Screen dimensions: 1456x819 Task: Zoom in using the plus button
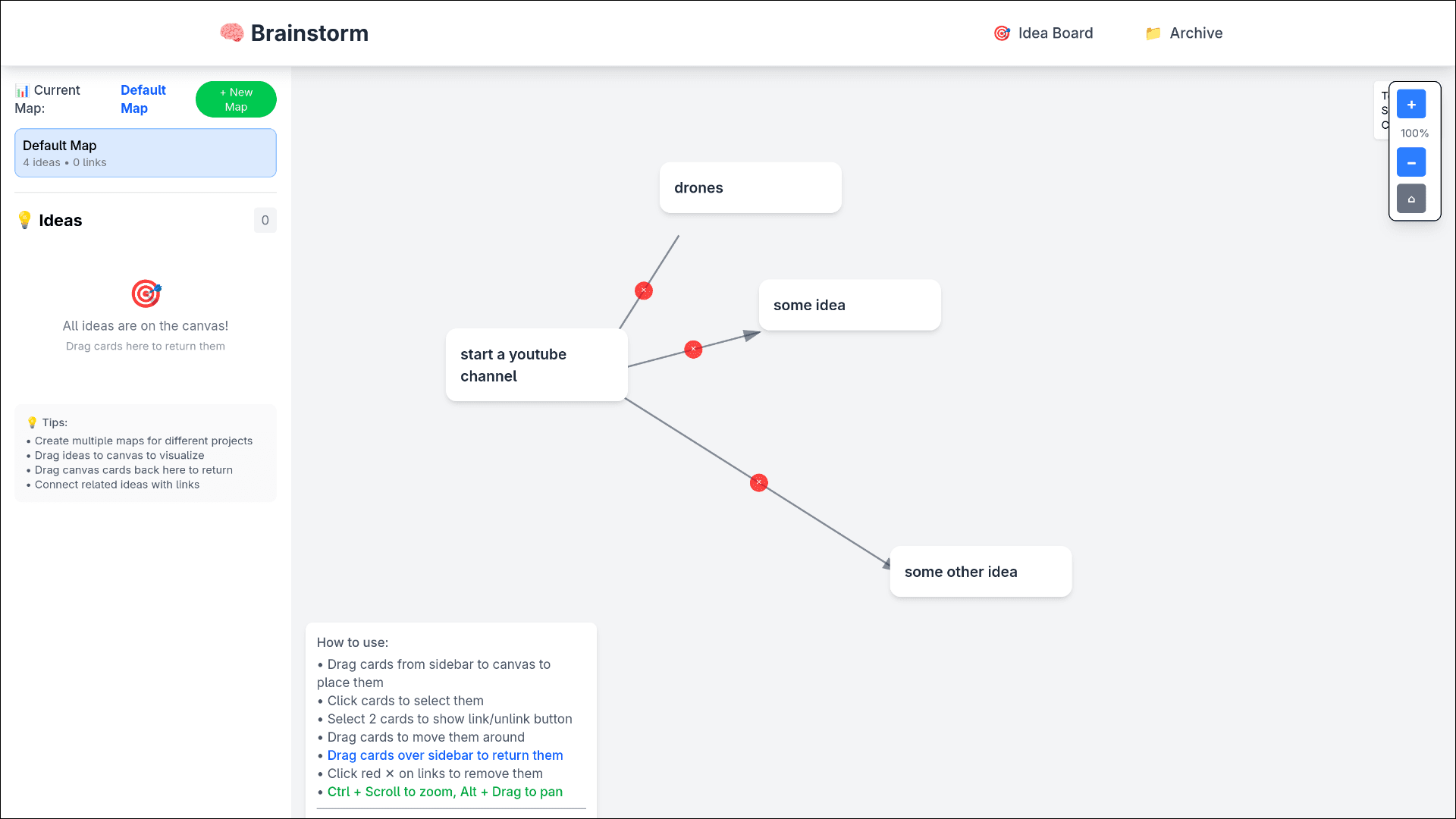(x=1410, y=104)
